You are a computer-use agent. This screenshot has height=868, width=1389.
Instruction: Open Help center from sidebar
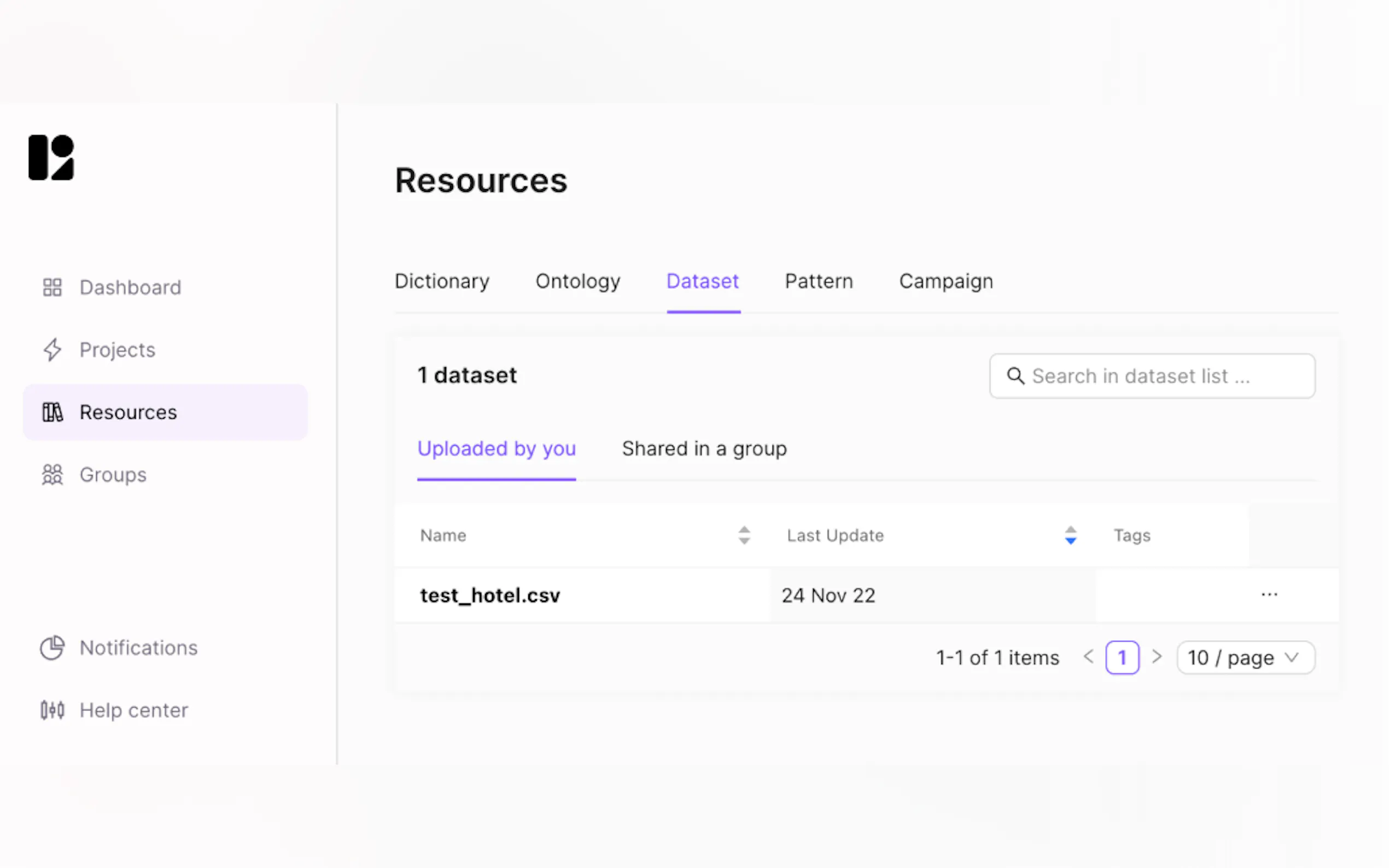(133, 710)
